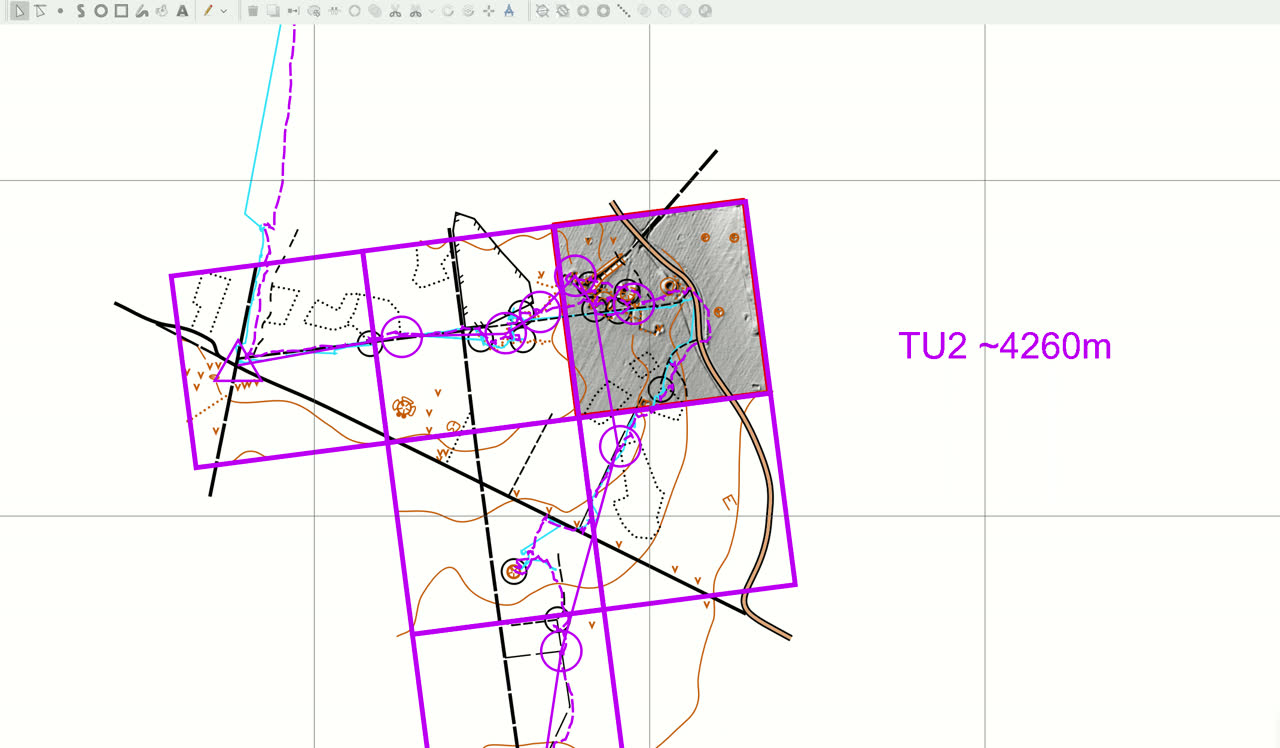
Task: Toggle the Paint on template pencil
Action: [208, 11]
